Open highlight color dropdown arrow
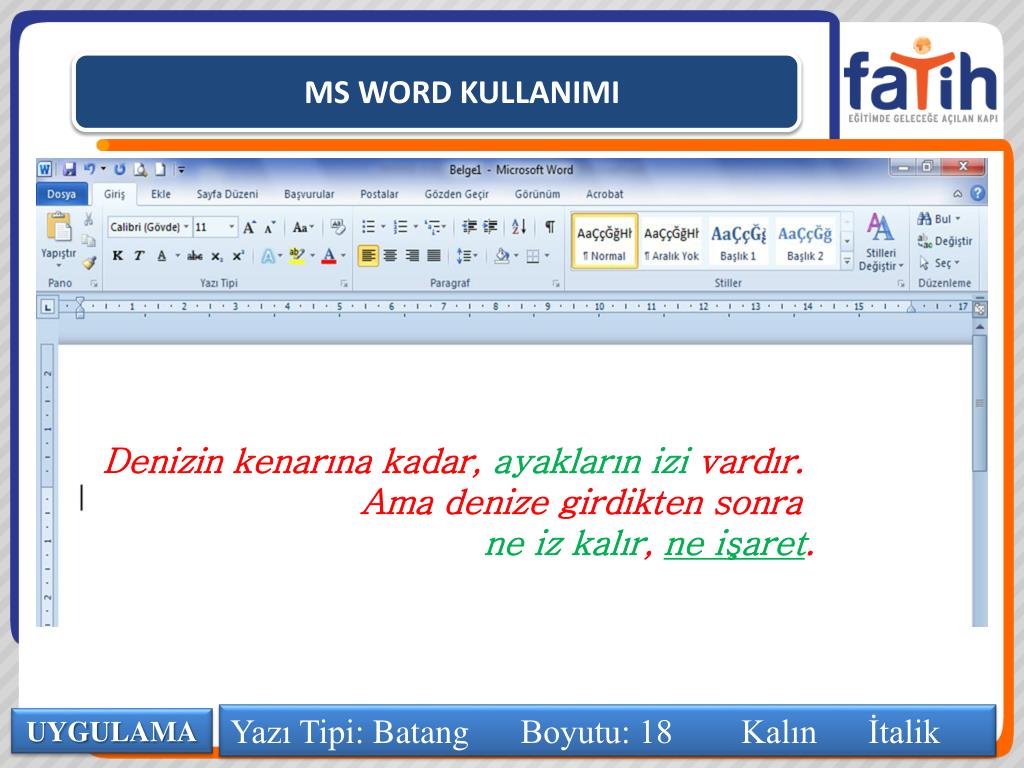The height and width of the screenshot is (768, 1024). point(312,256)
